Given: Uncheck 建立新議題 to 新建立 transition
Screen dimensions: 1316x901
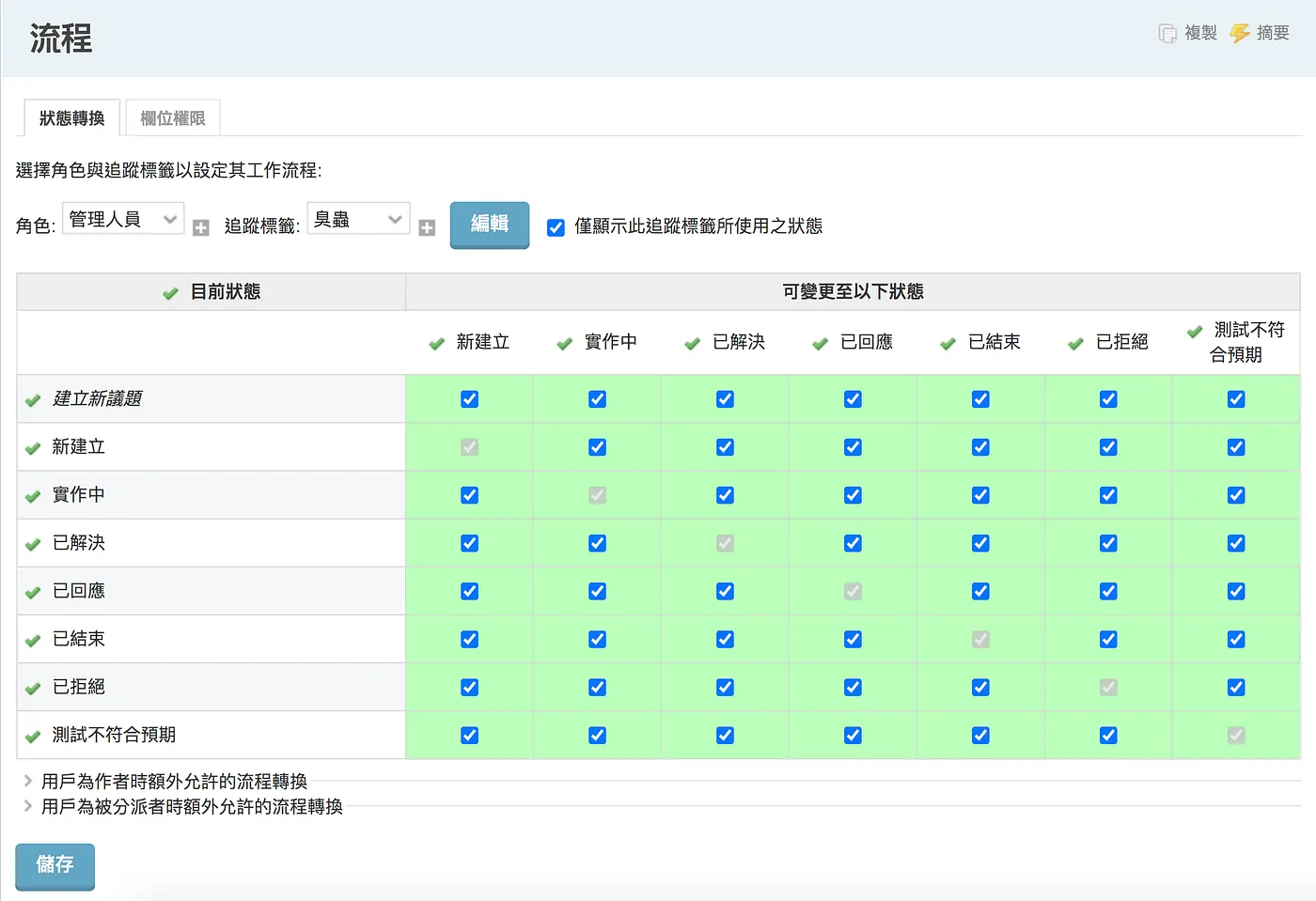Looking at the screenshot, I should (469, 399).
